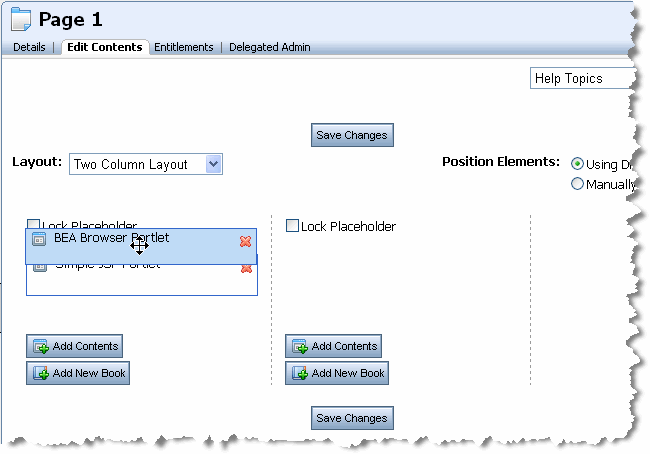650x454 pixels.
Task: Switch to the Details tab
Action: (x=30, y=47)
